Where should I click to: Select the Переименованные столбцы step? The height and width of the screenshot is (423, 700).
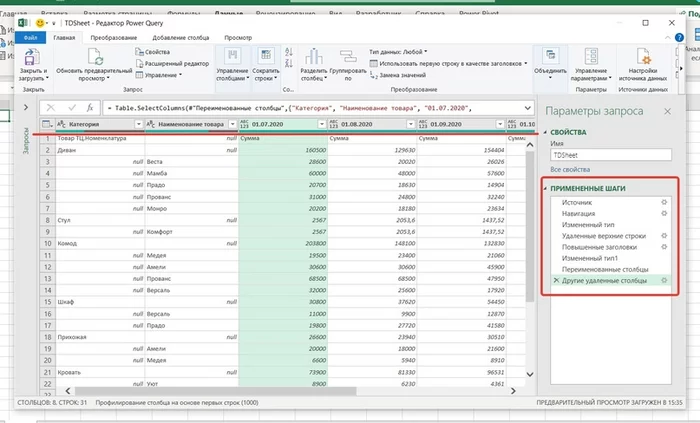(x=605, y=269)
